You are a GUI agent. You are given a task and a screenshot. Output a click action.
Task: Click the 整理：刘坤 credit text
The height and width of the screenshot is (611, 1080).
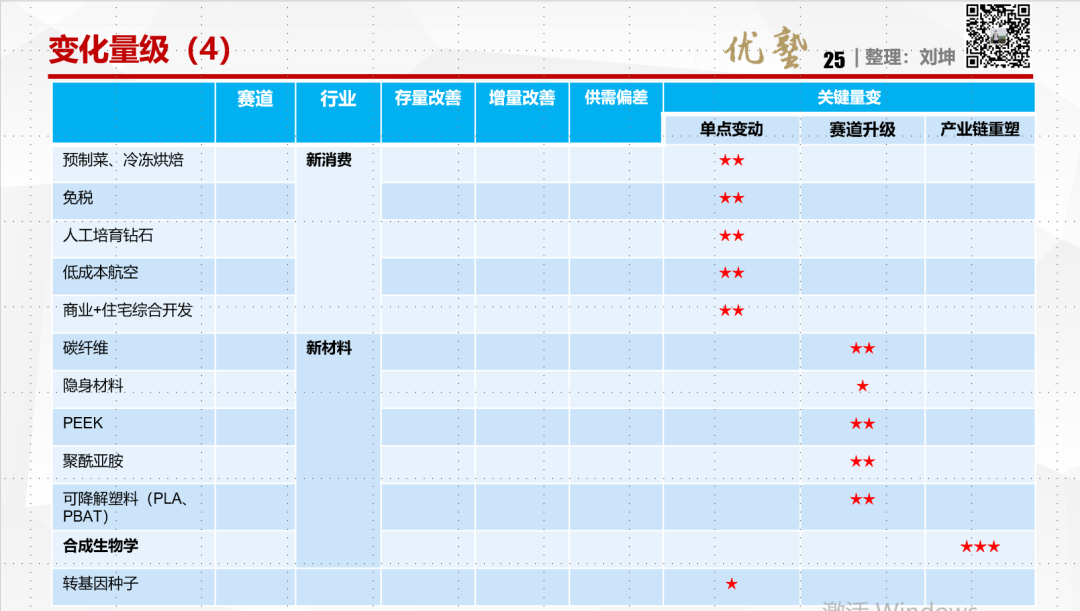[910, 57]
